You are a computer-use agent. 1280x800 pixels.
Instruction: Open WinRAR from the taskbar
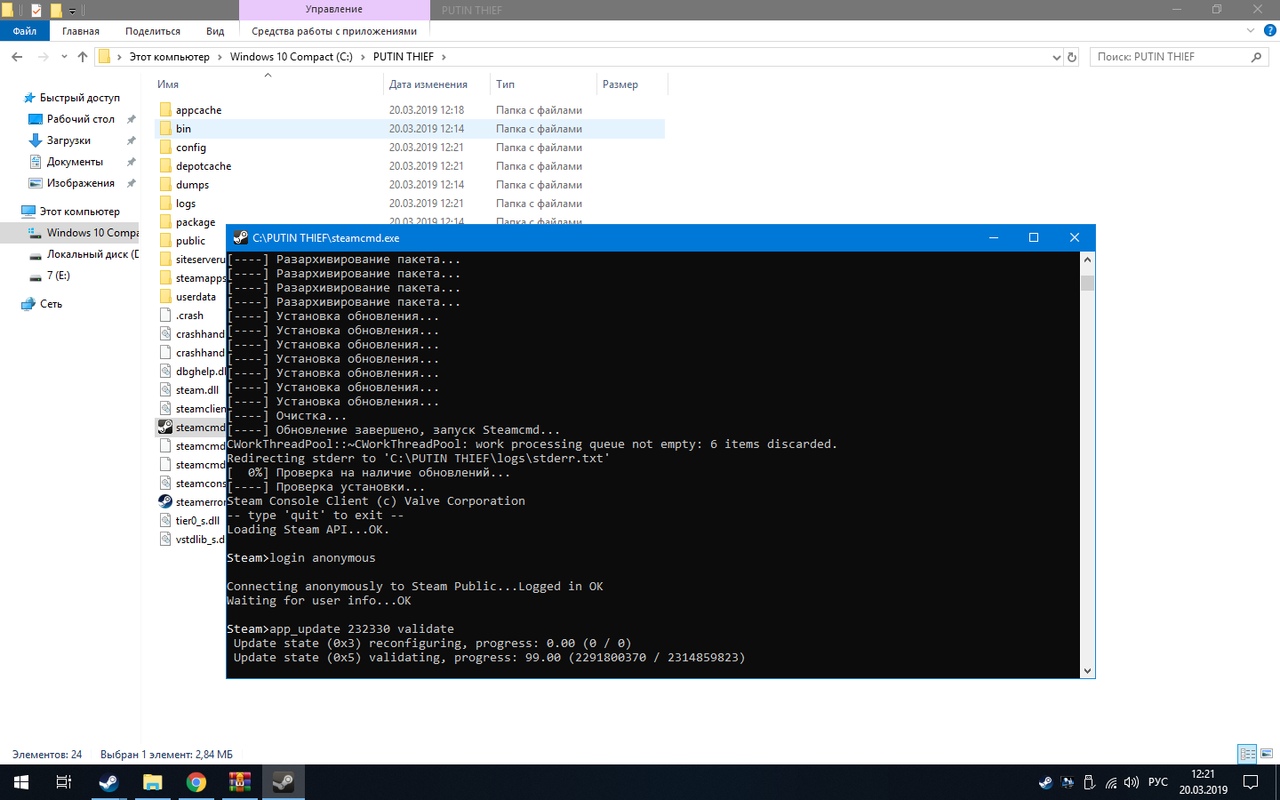click(x=239, y=782)
